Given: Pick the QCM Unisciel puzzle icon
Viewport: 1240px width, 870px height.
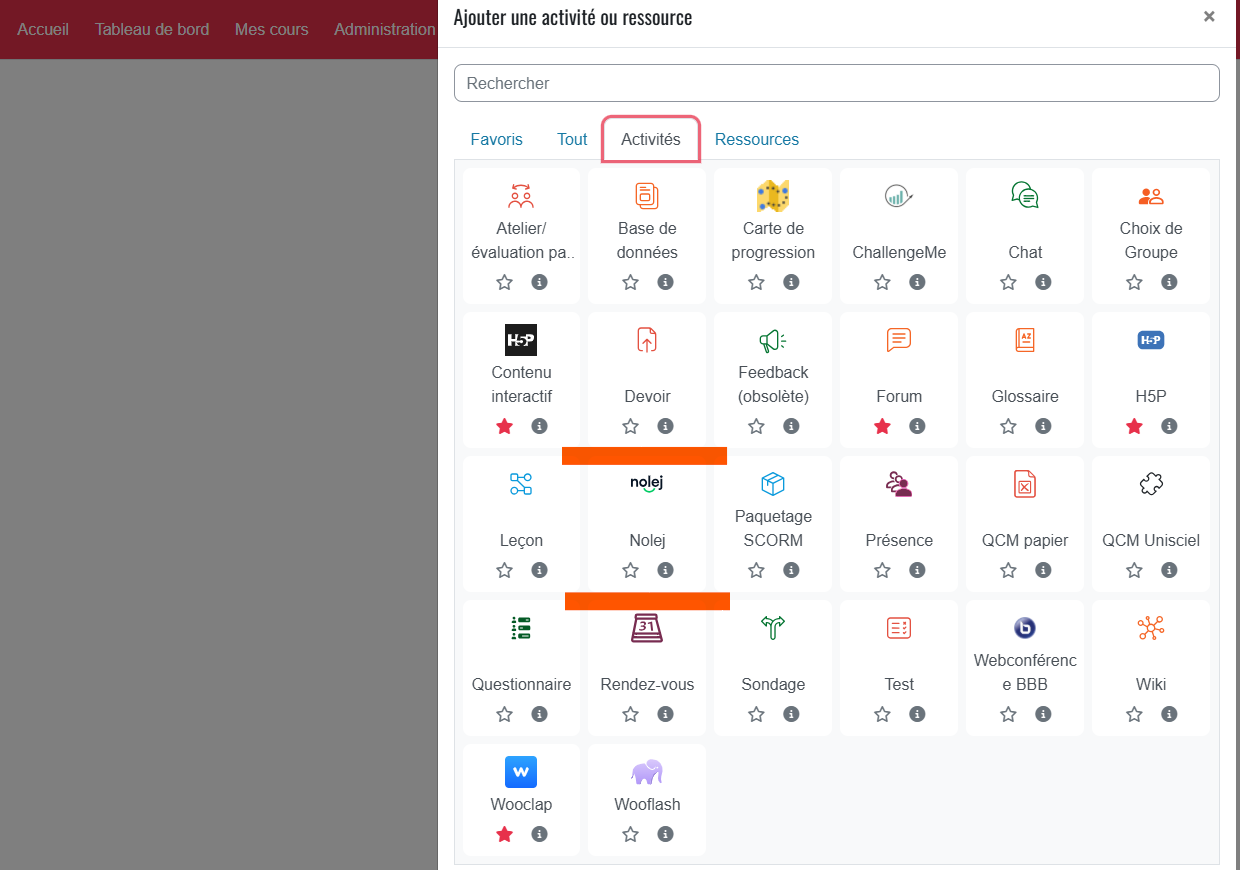Looking at the screenshot, I should tap(1151, 484).
